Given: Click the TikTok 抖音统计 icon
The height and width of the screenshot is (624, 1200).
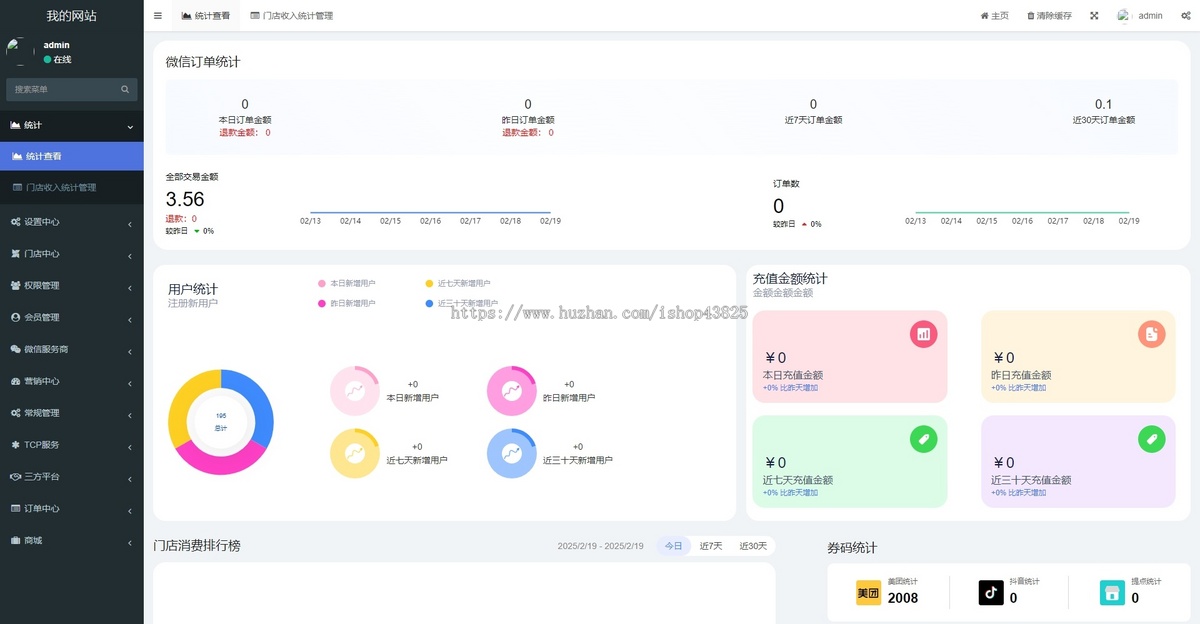Looking at the screenshot, I should coord(991,593).
